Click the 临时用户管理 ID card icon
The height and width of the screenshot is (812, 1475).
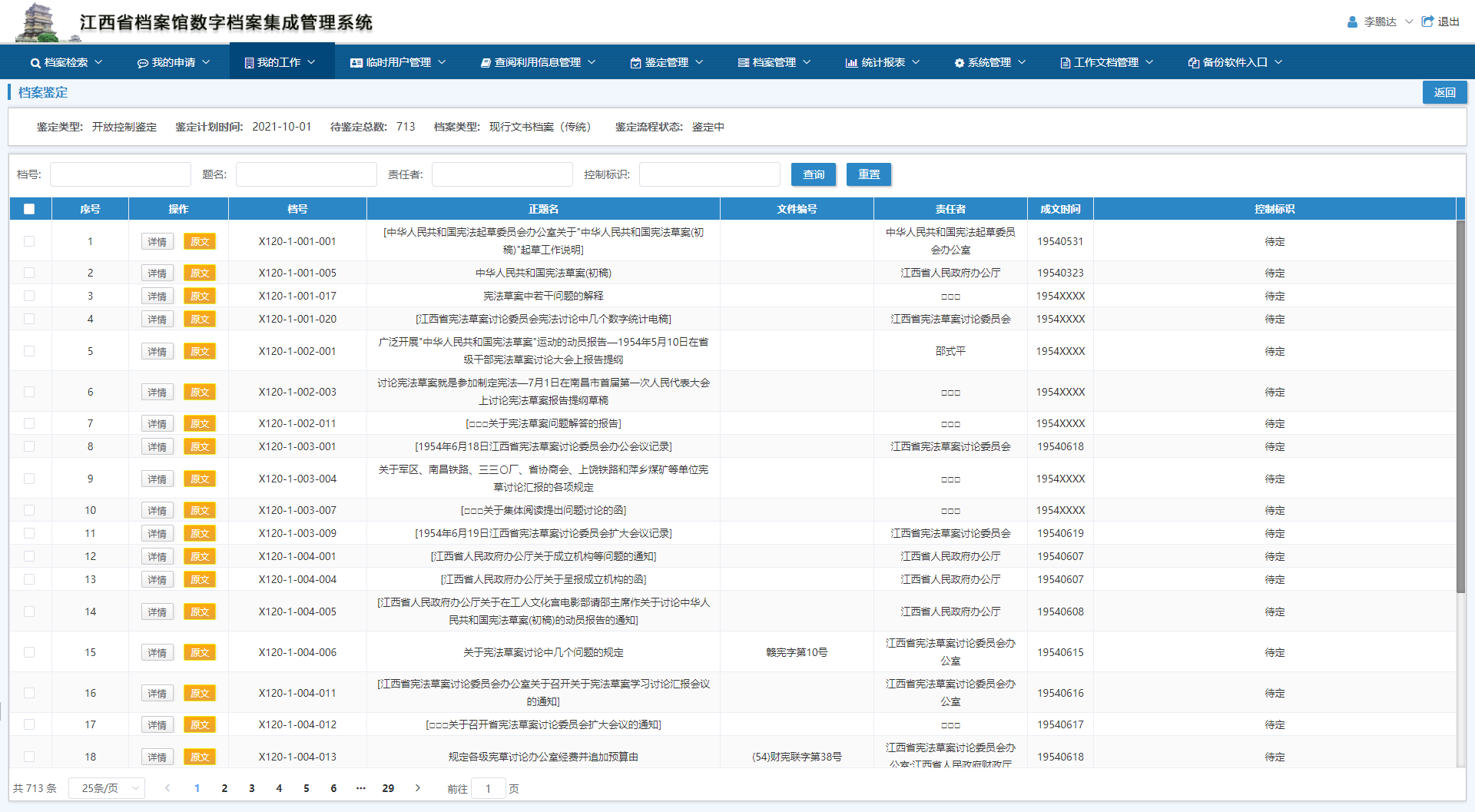356,63
